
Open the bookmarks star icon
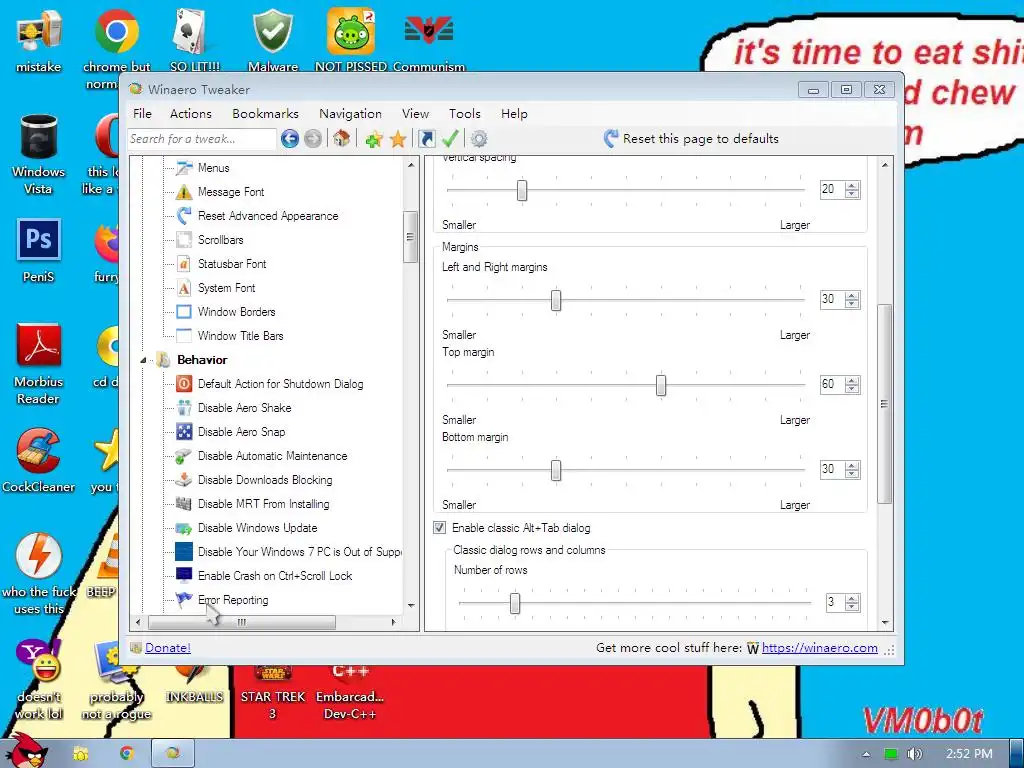tap(398, 138)
